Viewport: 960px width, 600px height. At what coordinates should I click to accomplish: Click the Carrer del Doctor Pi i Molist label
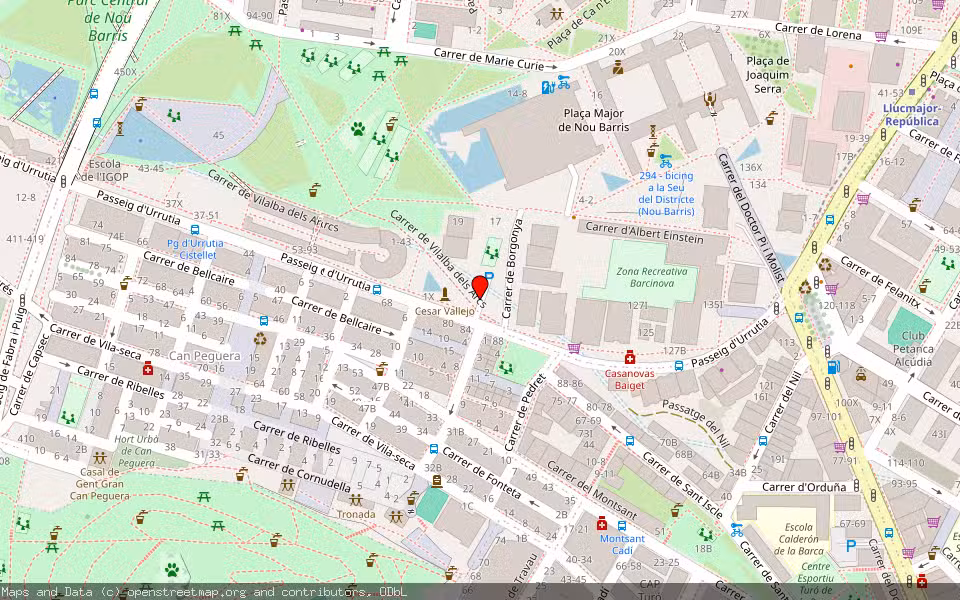750,217
